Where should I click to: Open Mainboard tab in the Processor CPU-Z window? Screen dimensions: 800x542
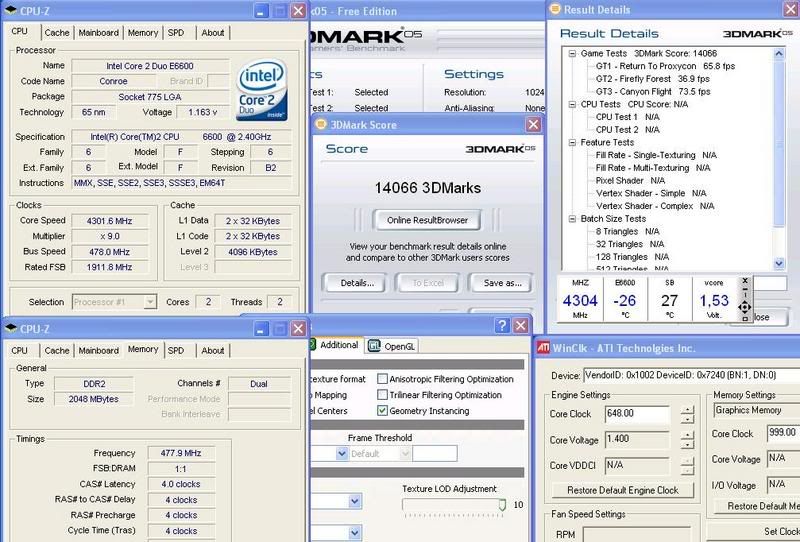click(x=98, y=33)
